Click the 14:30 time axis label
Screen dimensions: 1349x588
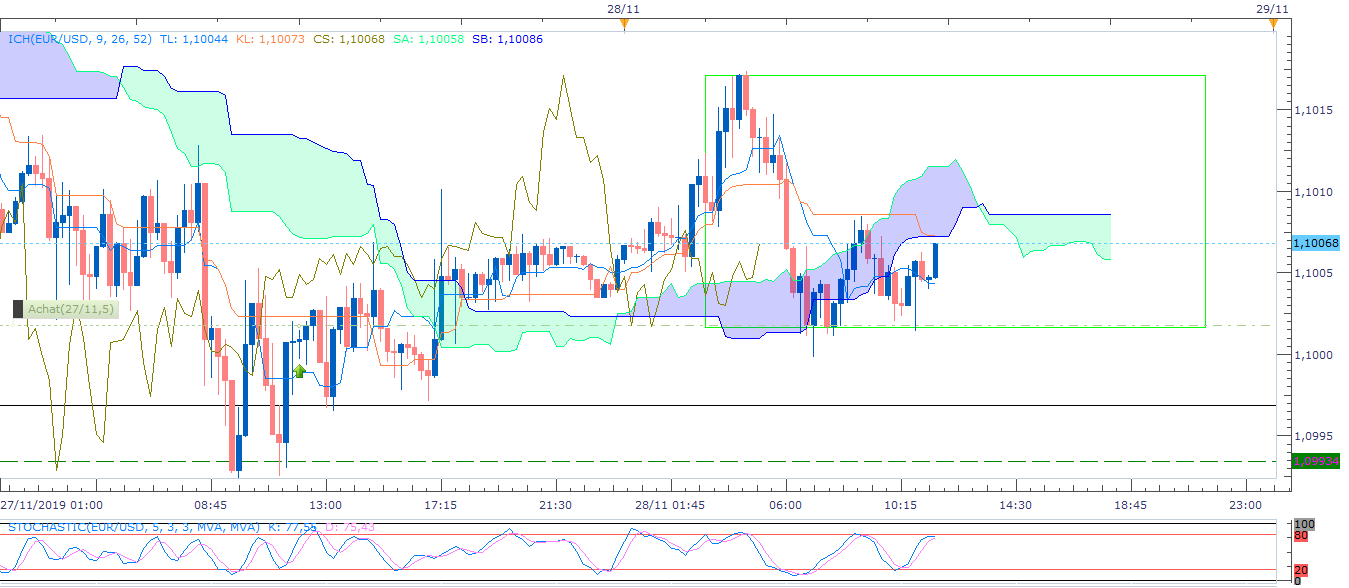point(1014,505)
